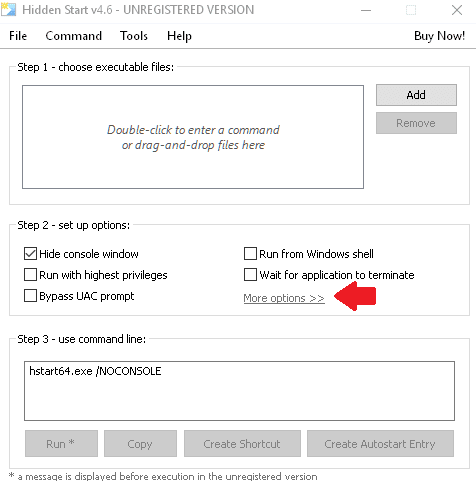Open the Help menu
Screen dimensions: 476x481
(x=179, y=36)
